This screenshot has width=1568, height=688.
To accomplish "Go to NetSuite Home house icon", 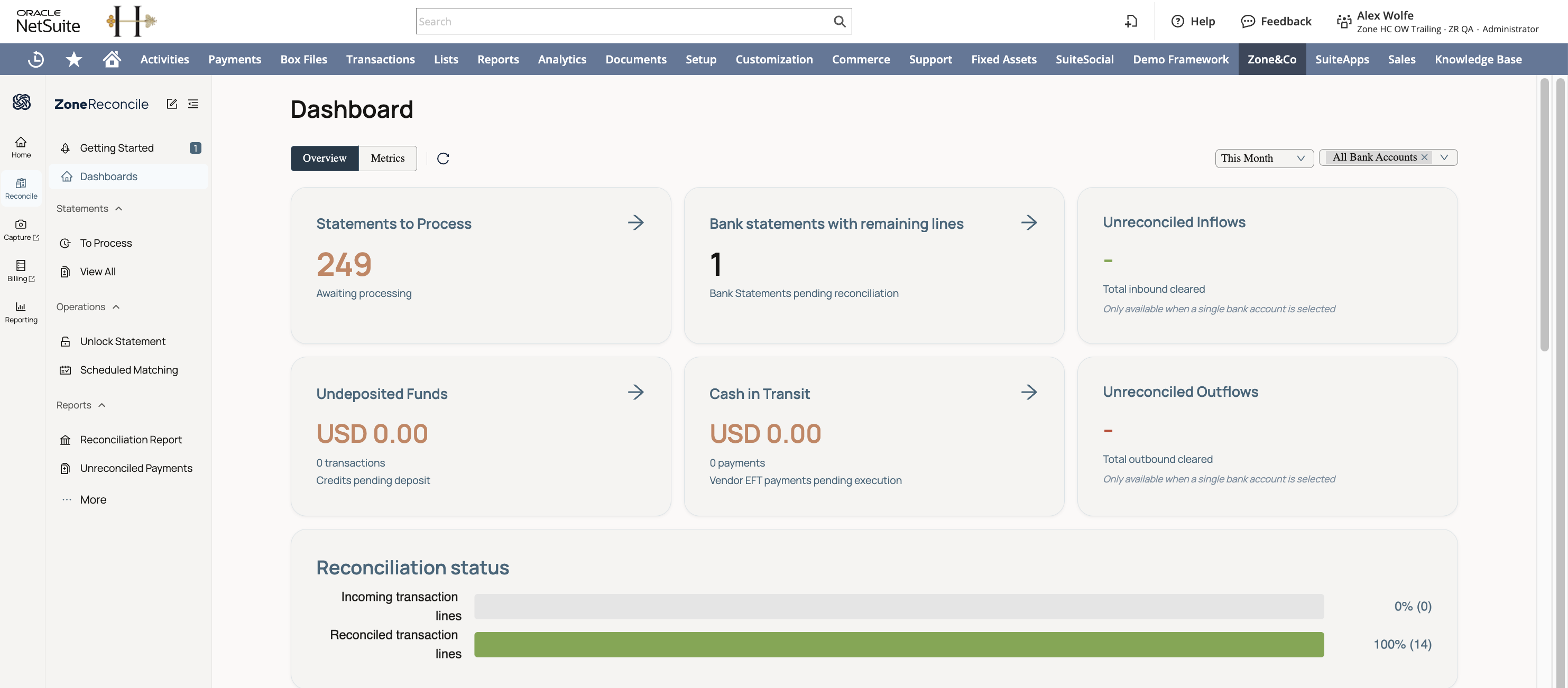I will 112,59.
